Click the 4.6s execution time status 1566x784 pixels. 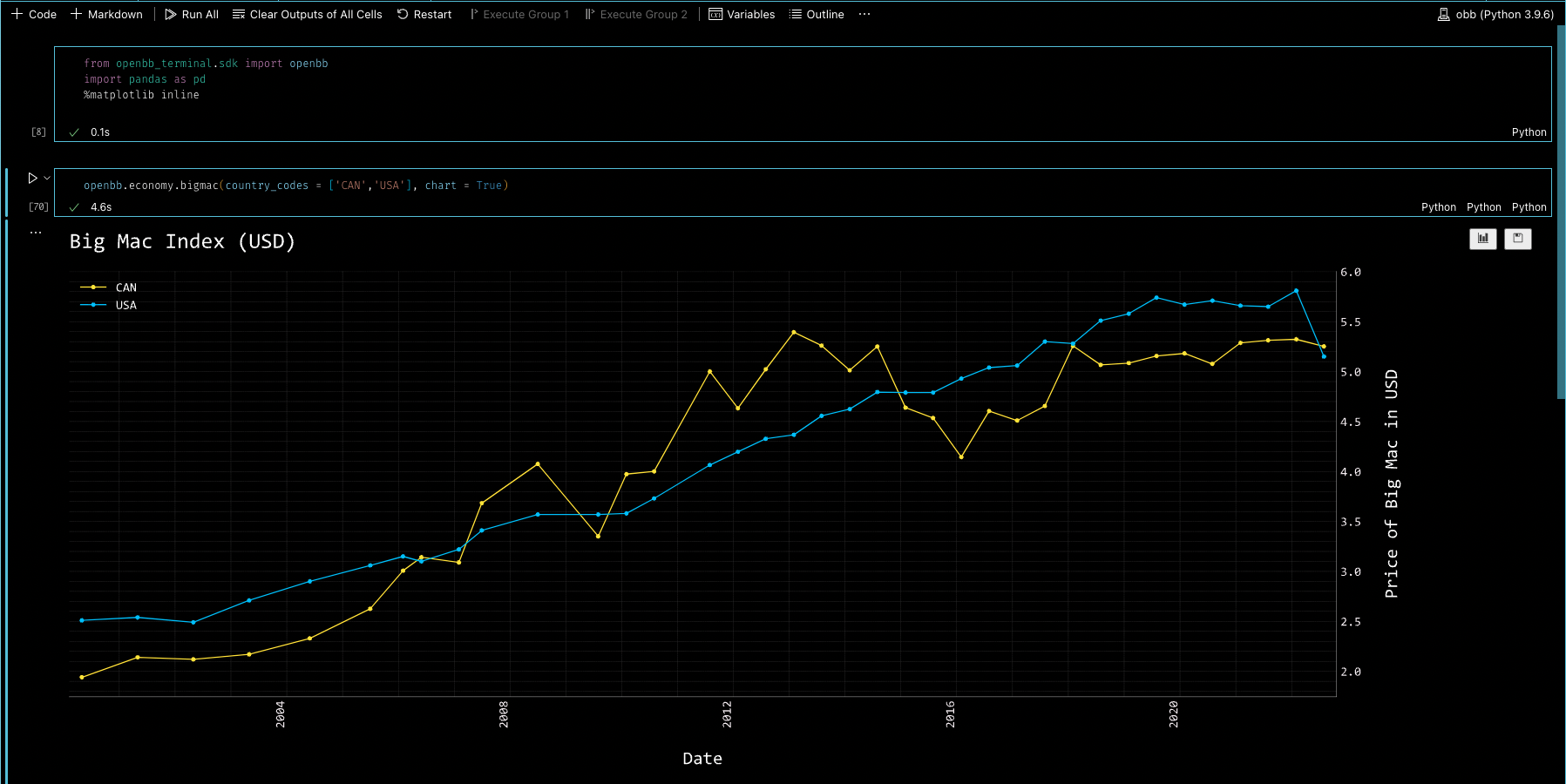point(101,207)
